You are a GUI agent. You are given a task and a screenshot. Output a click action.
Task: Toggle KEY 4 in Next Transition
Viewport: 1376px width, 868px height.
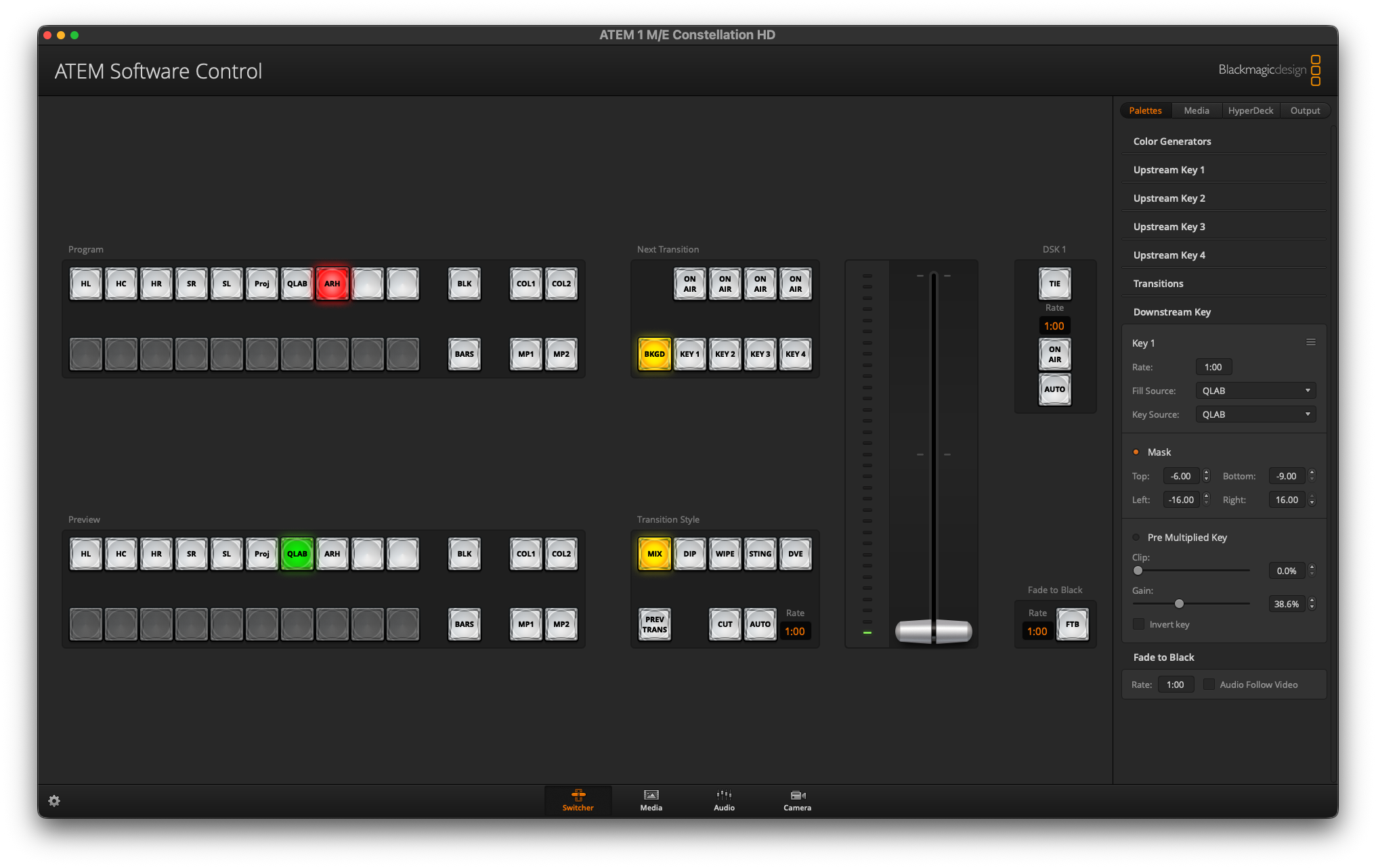tap(796, 354)
